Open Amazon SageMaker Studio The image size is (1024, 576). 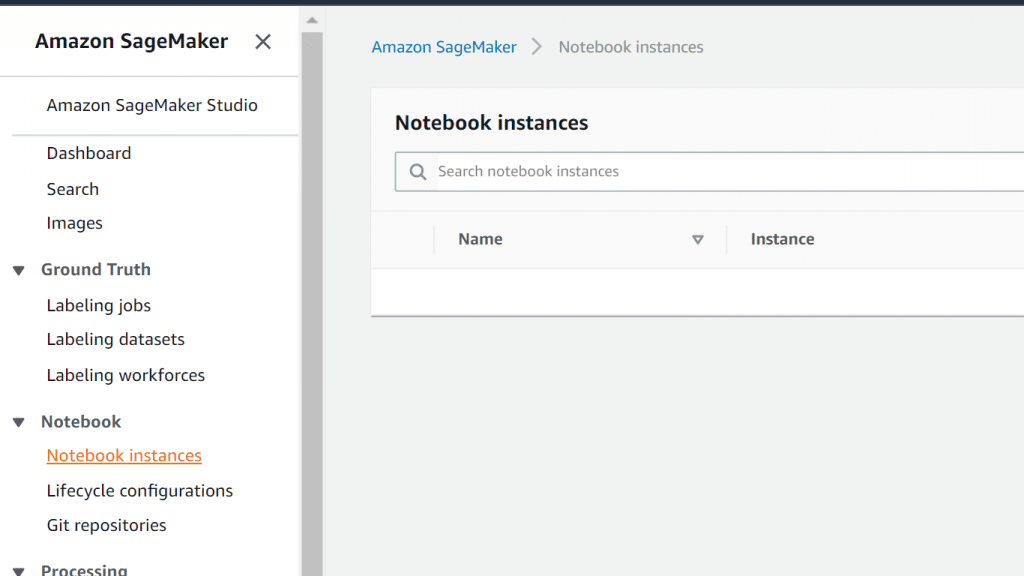click(x=152, y=105)
